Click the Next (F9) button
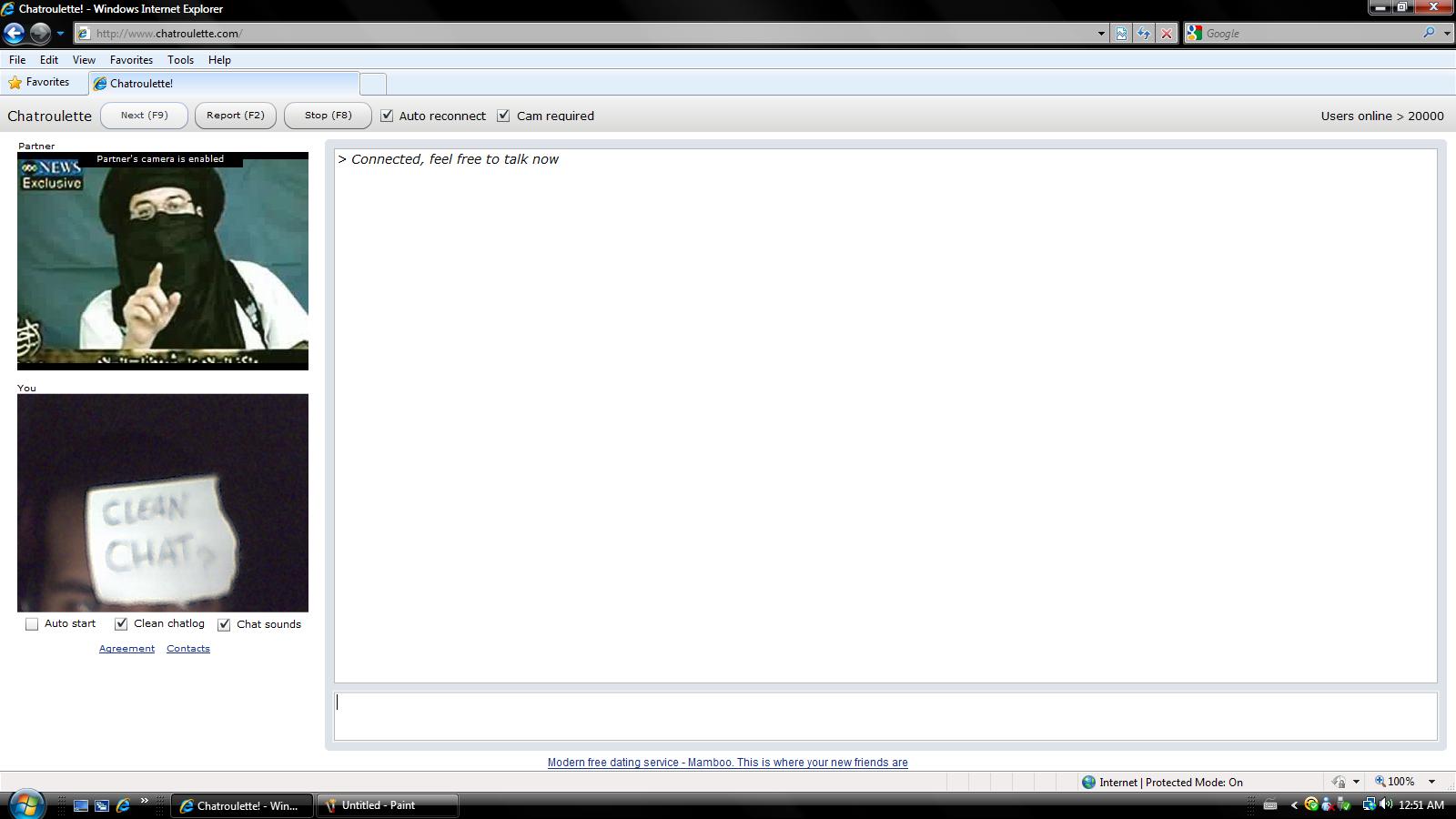The image size is (1456, 819). tap(144, 116)
